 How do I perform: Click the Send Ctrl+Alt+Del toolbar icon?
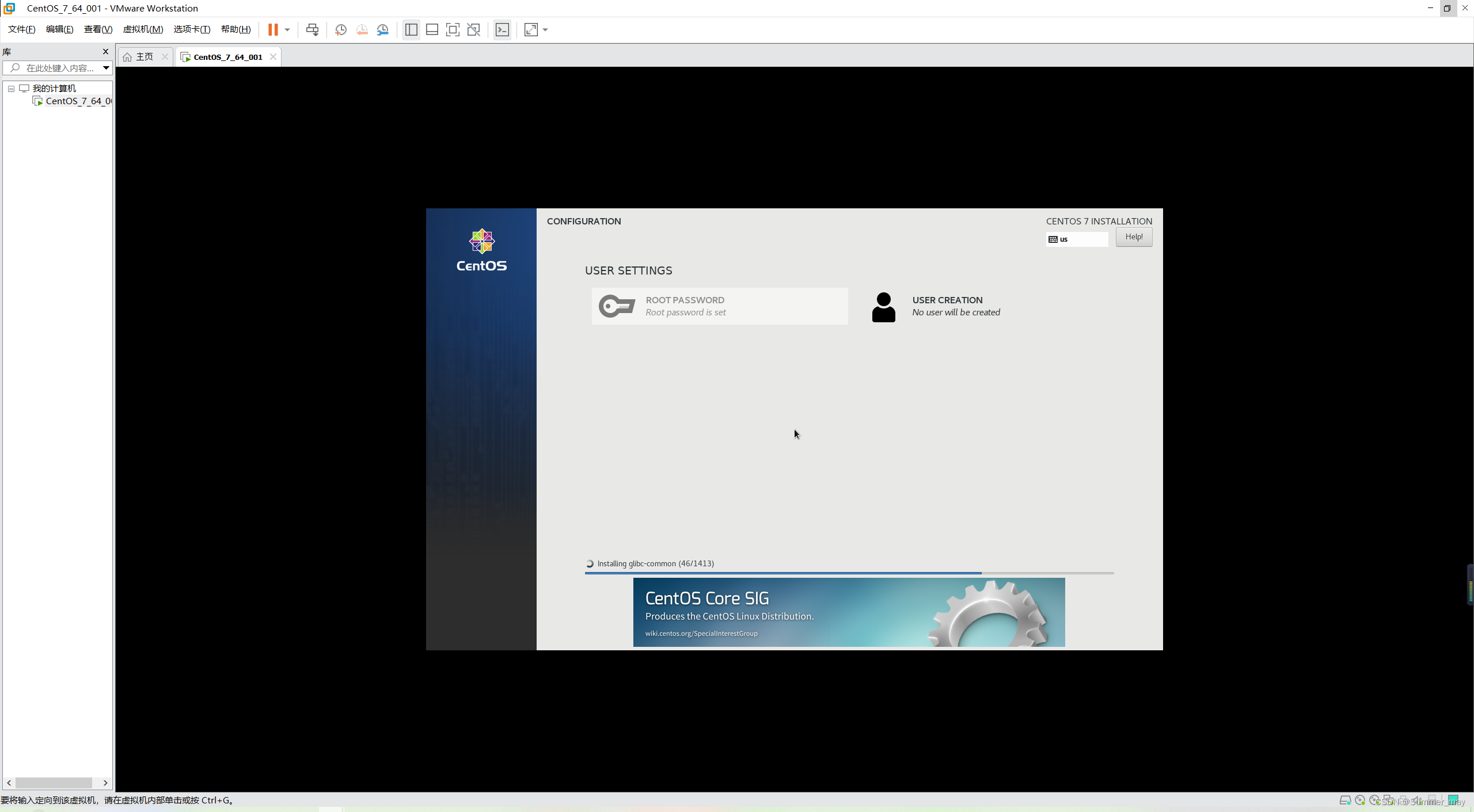coord(312,29)
